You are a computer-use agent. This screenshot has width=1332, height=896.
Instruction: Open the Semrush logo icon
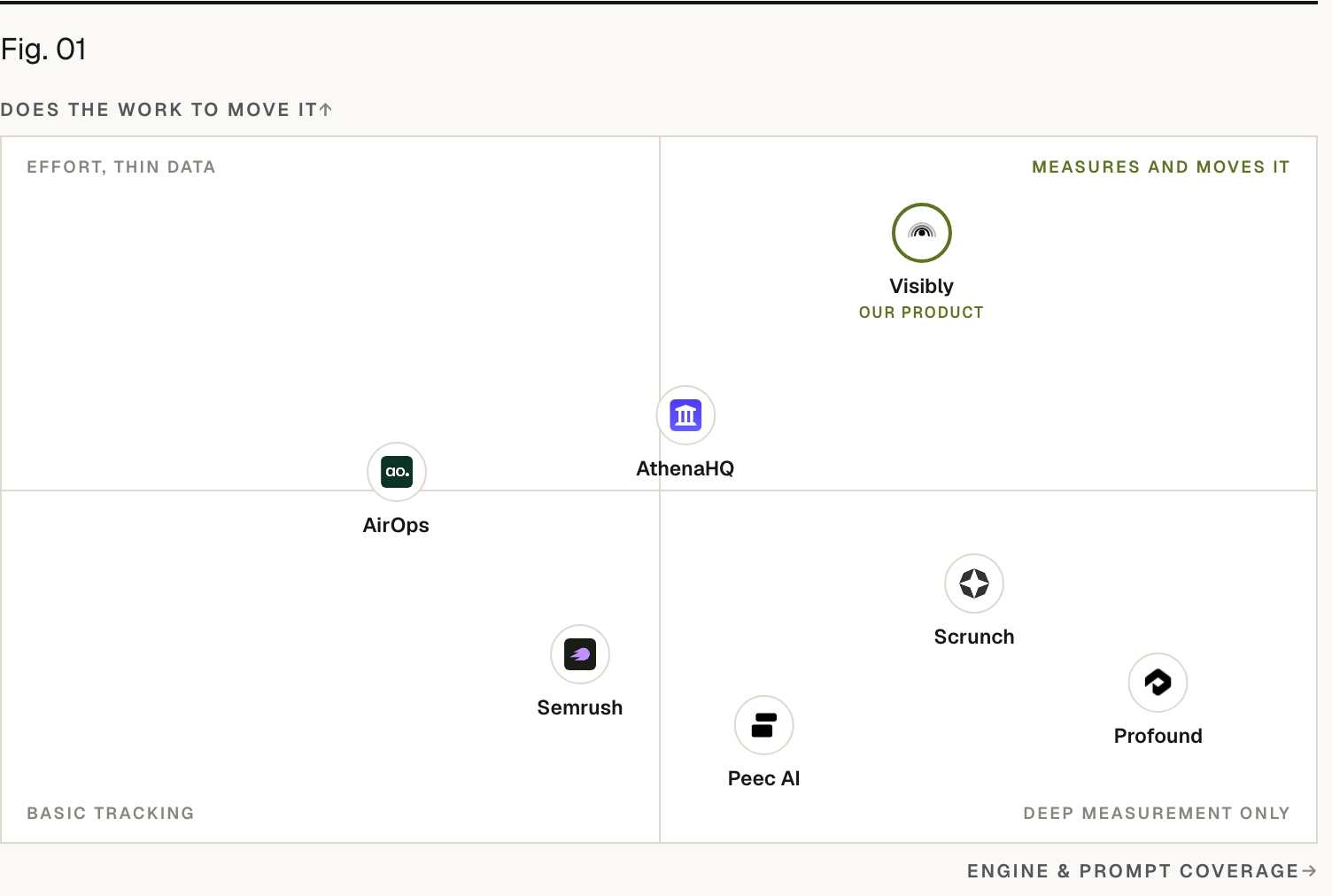[580, 654]
